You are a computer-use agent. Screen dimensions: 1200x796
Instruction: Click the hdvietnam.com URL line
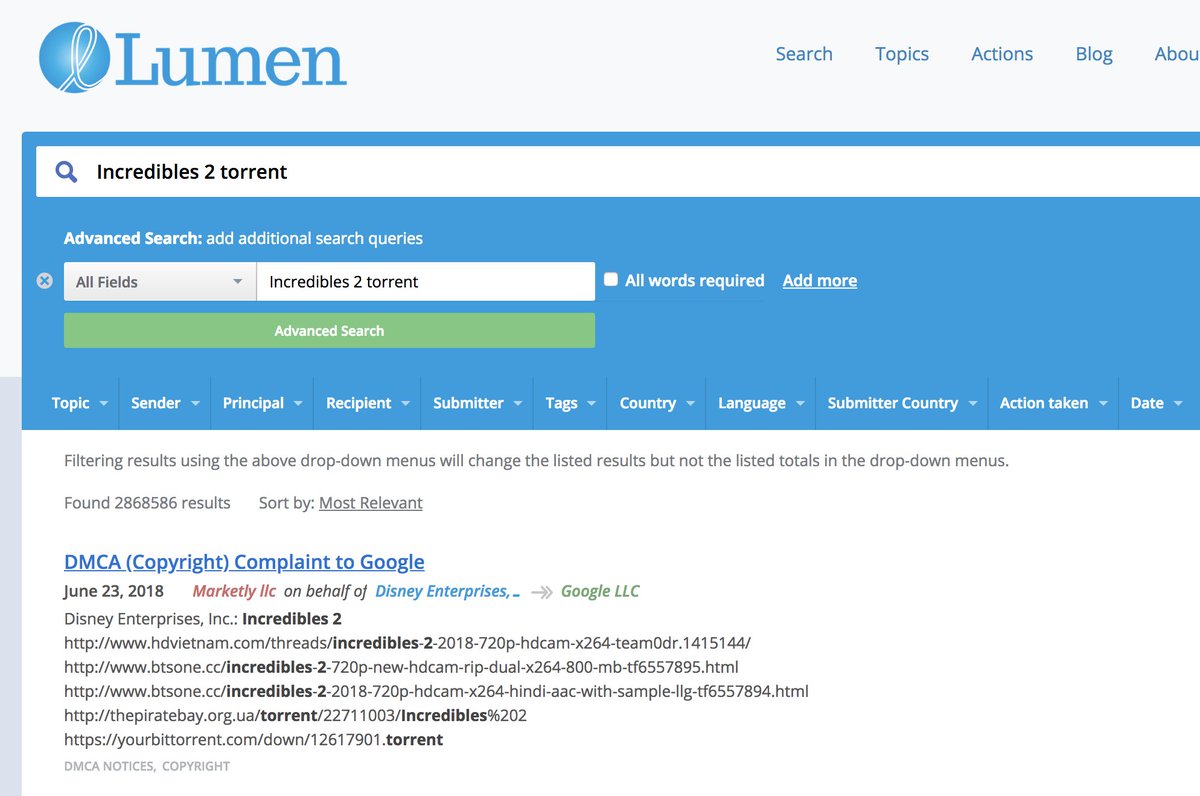tap(407, 642)
